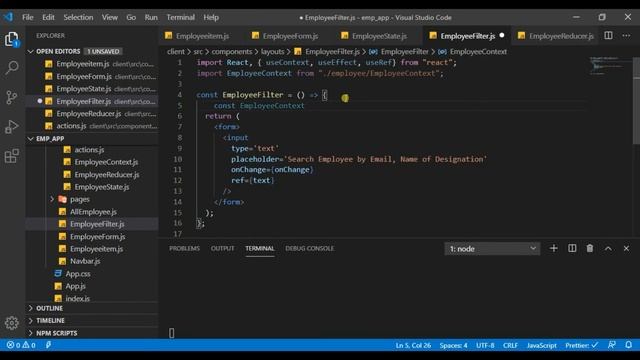The width and height of the screenshot is (640, 360).
Task: Show the Debug Console tab
Action: (309, 248)
